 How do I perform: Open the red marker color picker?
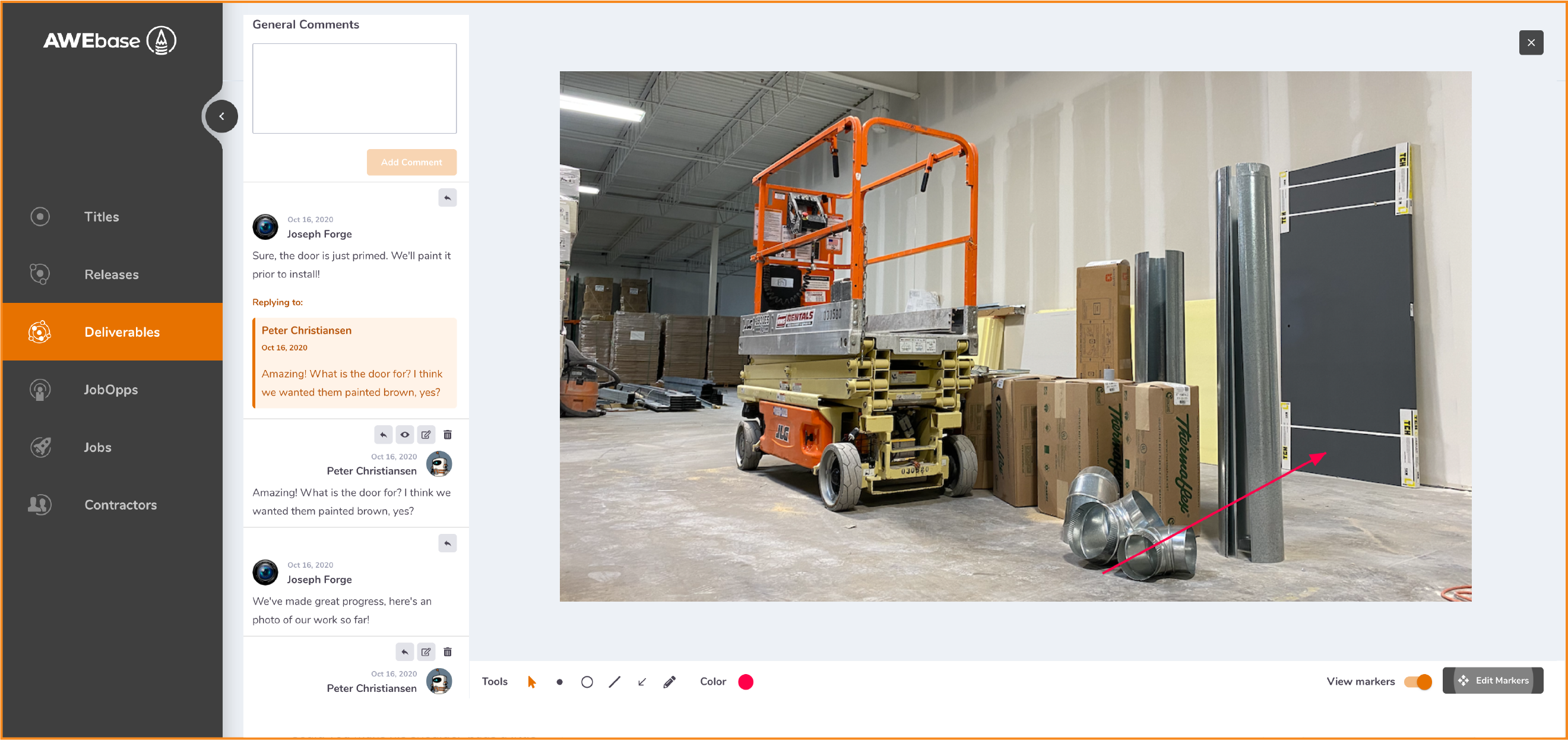[x=746, y=682]
